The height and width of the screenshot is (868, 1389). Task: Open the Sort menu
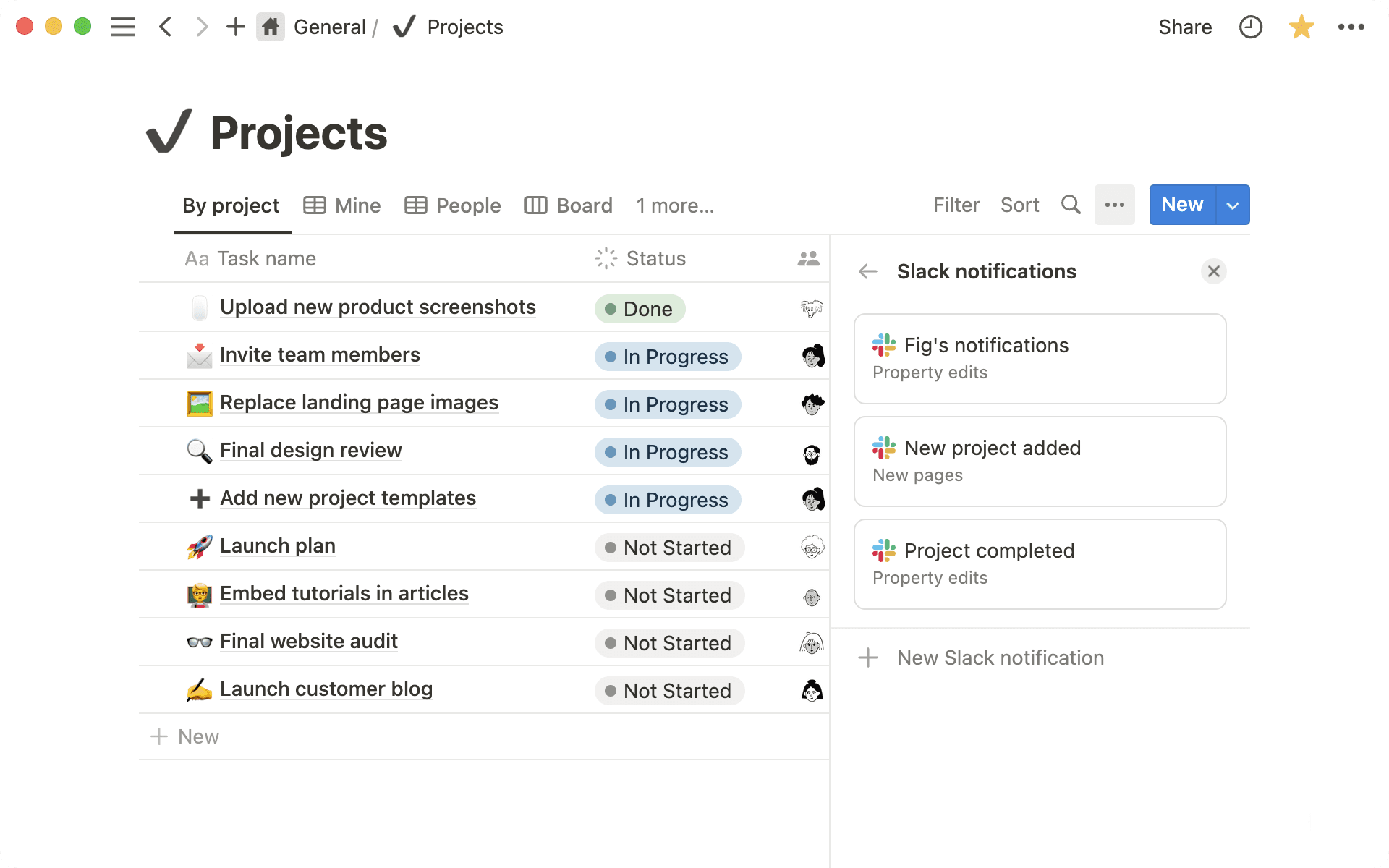[1019, 205]
